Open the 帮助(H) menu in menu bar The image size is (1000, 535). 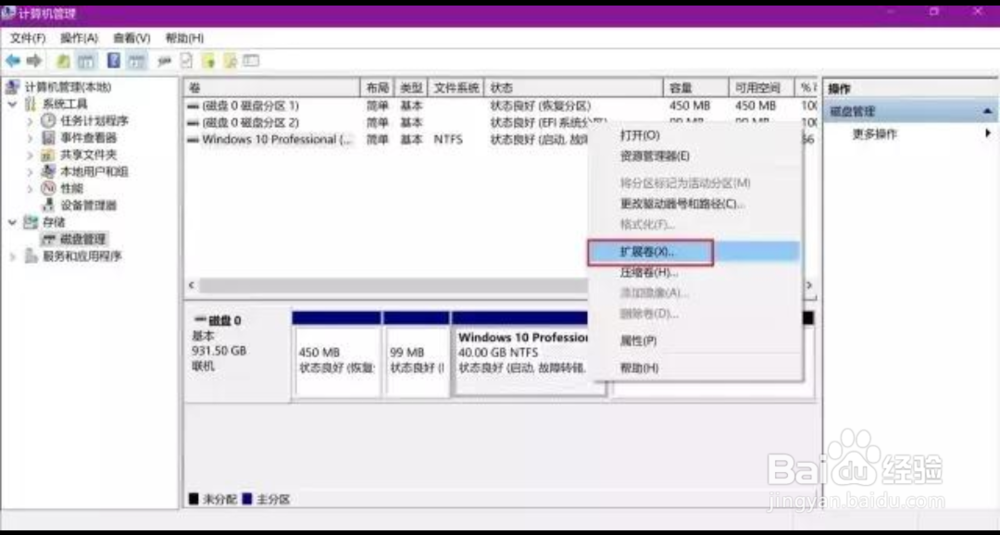pyautogui.click(x=184, y=38)
